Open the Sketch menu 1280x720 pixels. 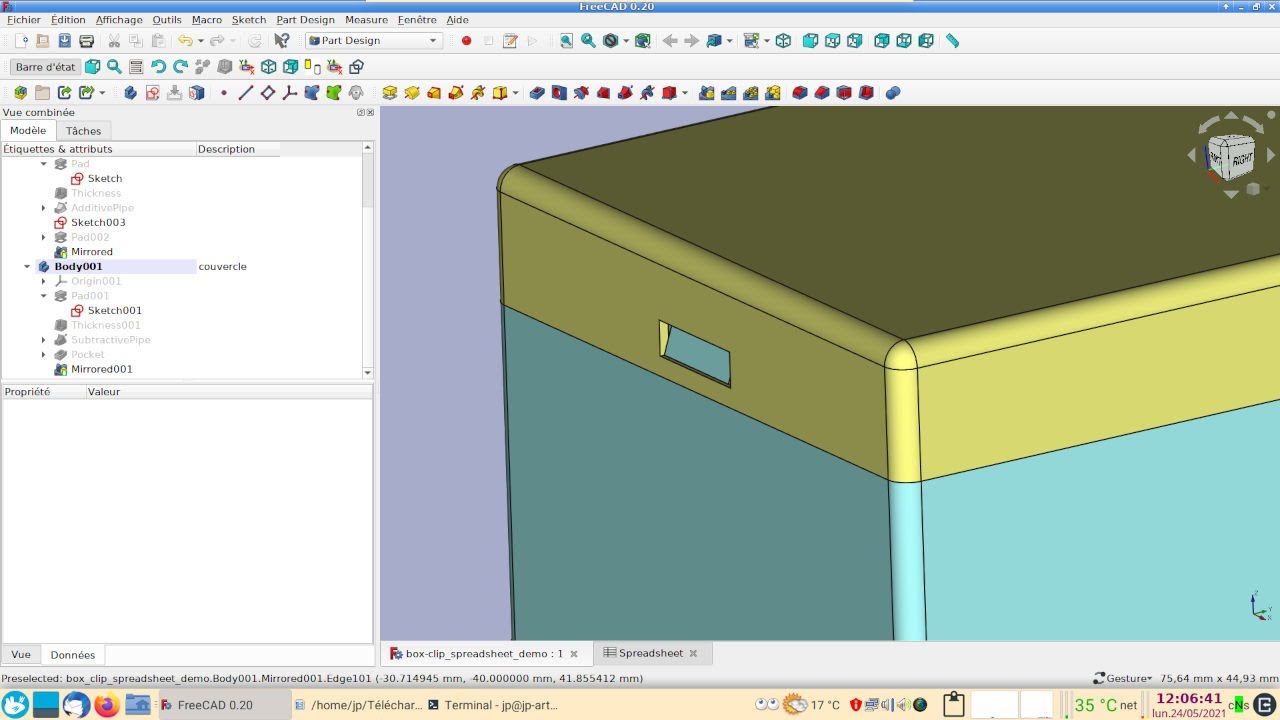249,20
